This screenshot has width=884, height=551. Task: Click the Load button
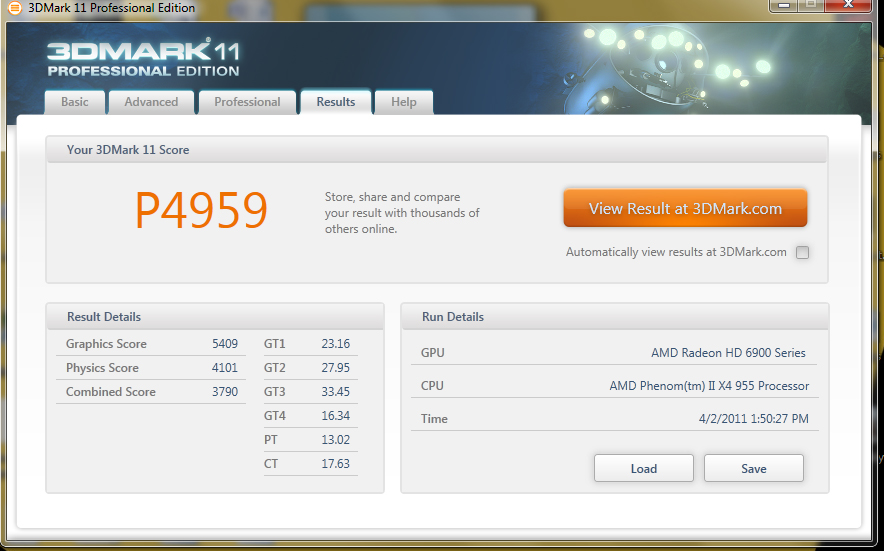click(644, 468)
